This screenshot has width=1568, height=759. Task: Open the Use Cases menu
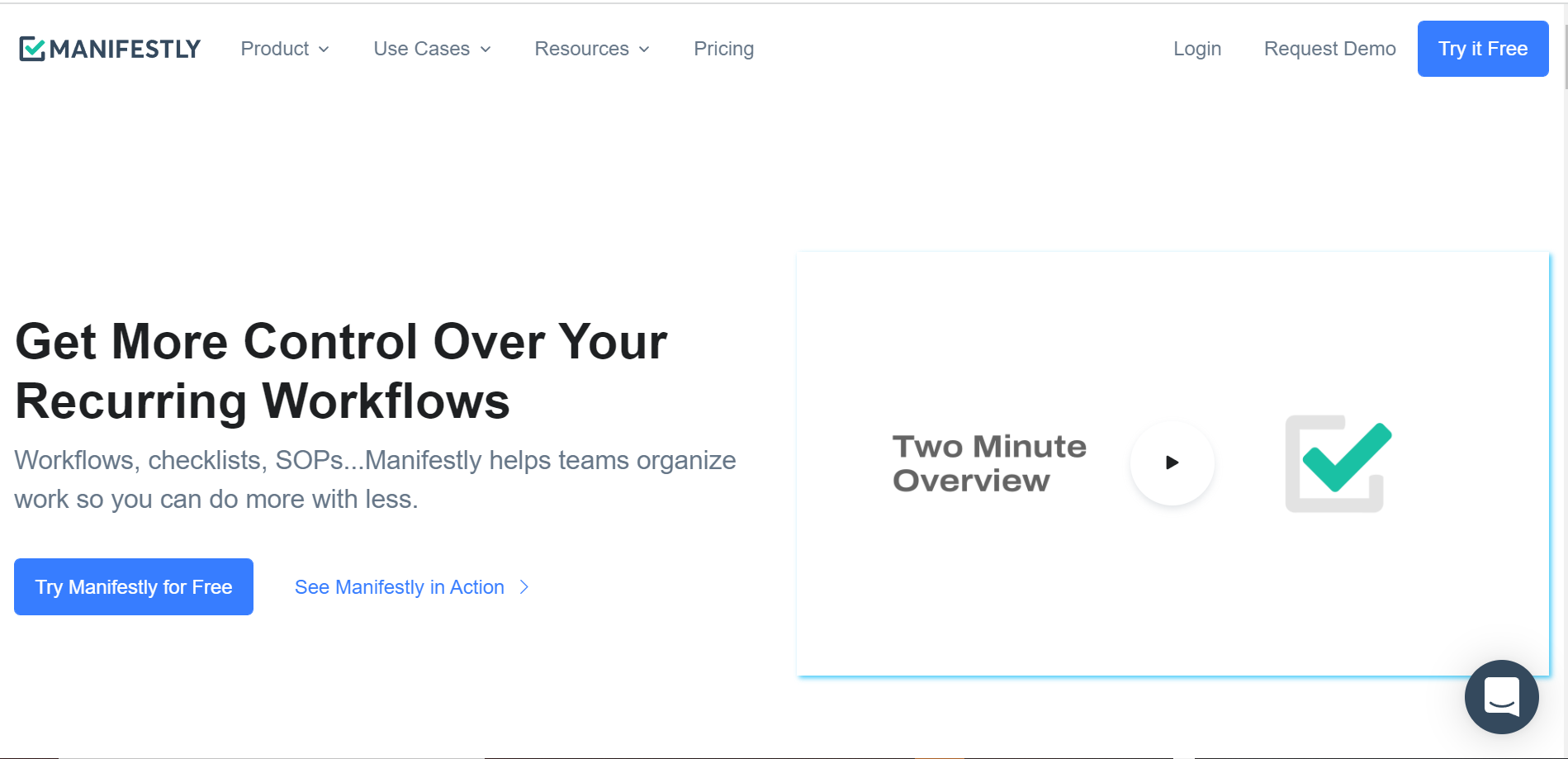pos(421,49)
